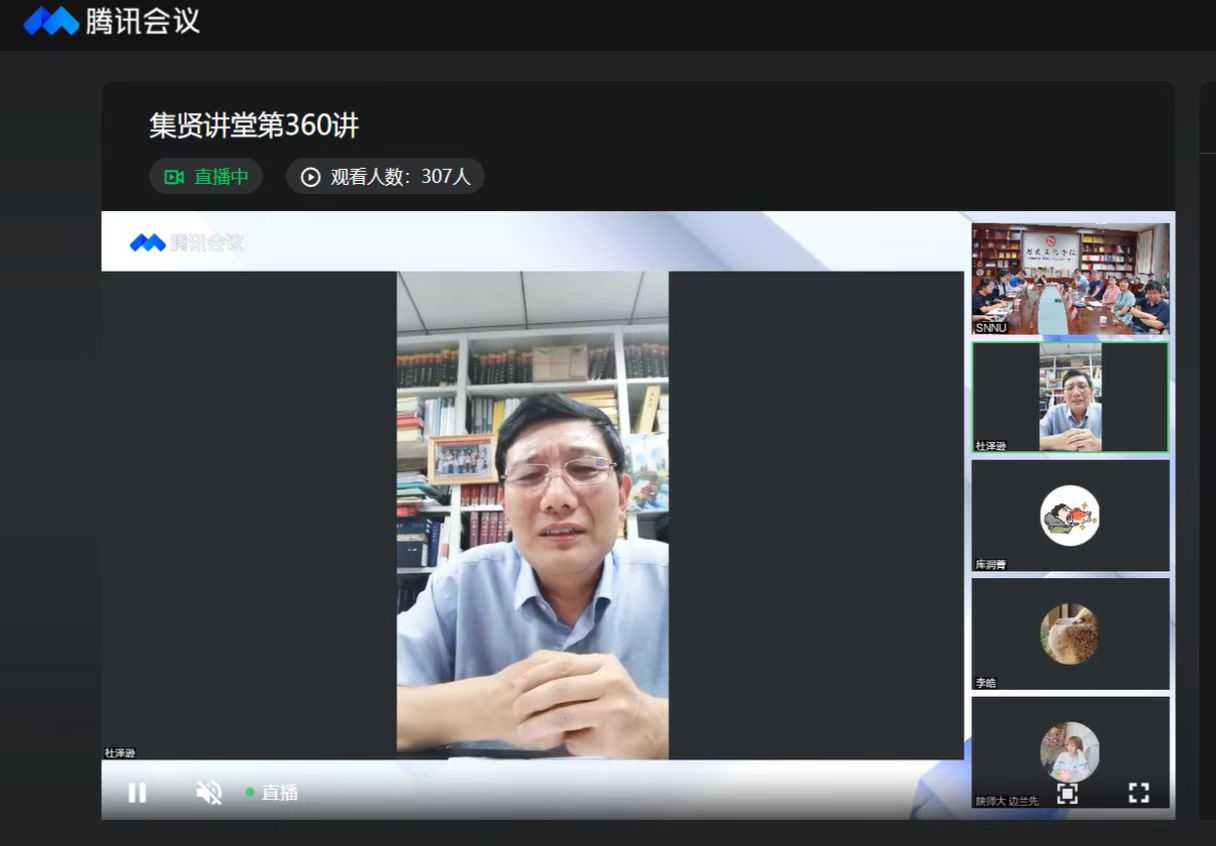This screenshot has width=1216, height=846.
Task: Click the Tencent Meeting watermark in video
Action: click(187, 242)
